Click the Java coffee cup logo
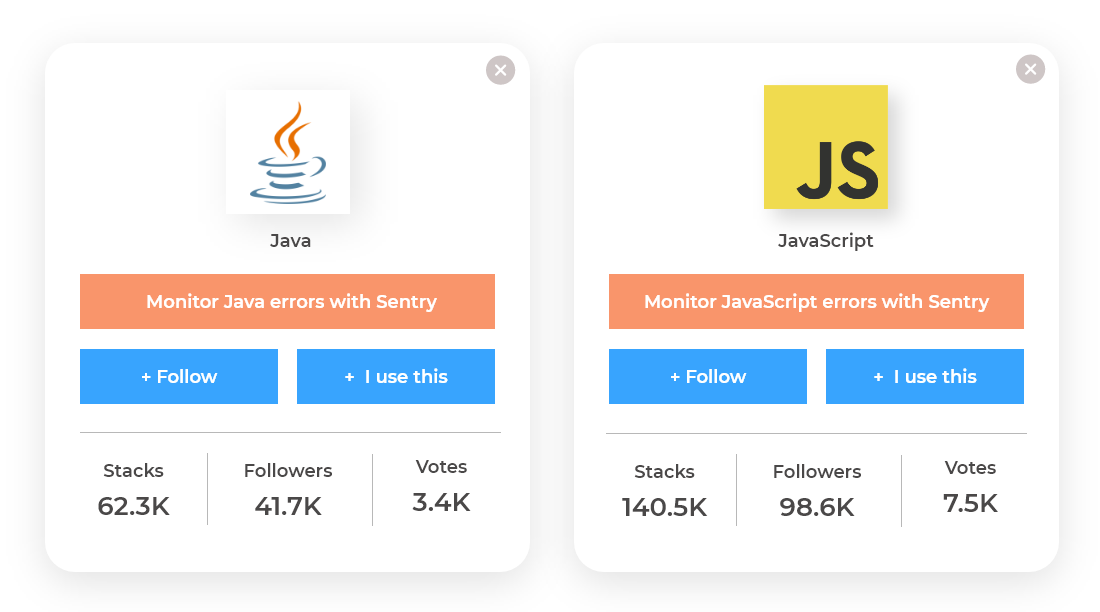Viewport: 1100px width, 612px height. 288,152
